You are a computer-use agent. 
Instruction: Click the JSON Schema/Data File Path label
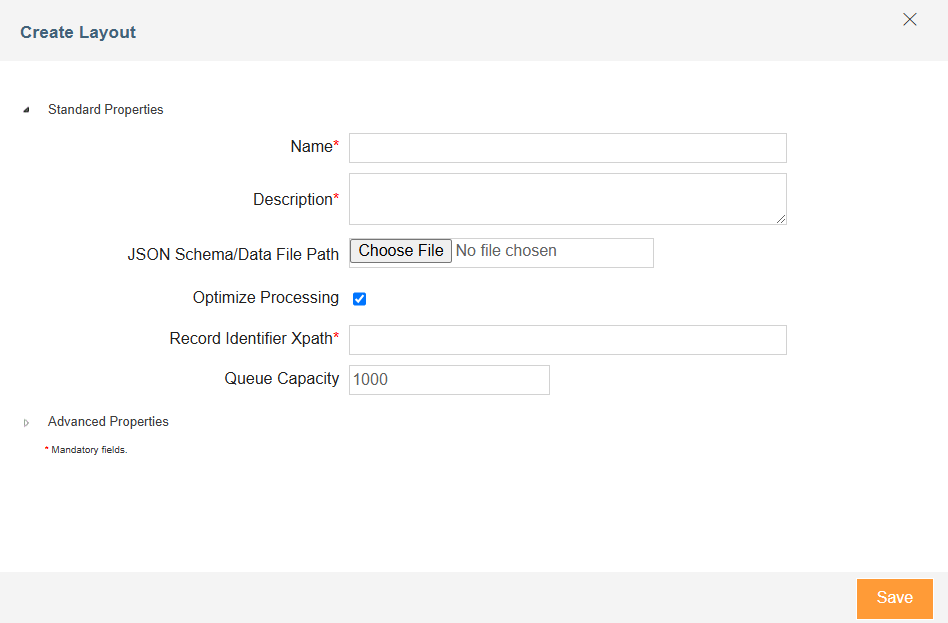pos(233,255)
